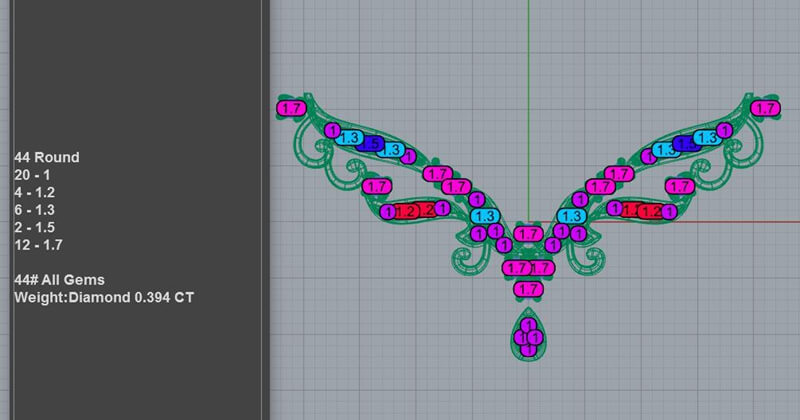Click the "2 - 1.5" gem count line

[34, 227]
